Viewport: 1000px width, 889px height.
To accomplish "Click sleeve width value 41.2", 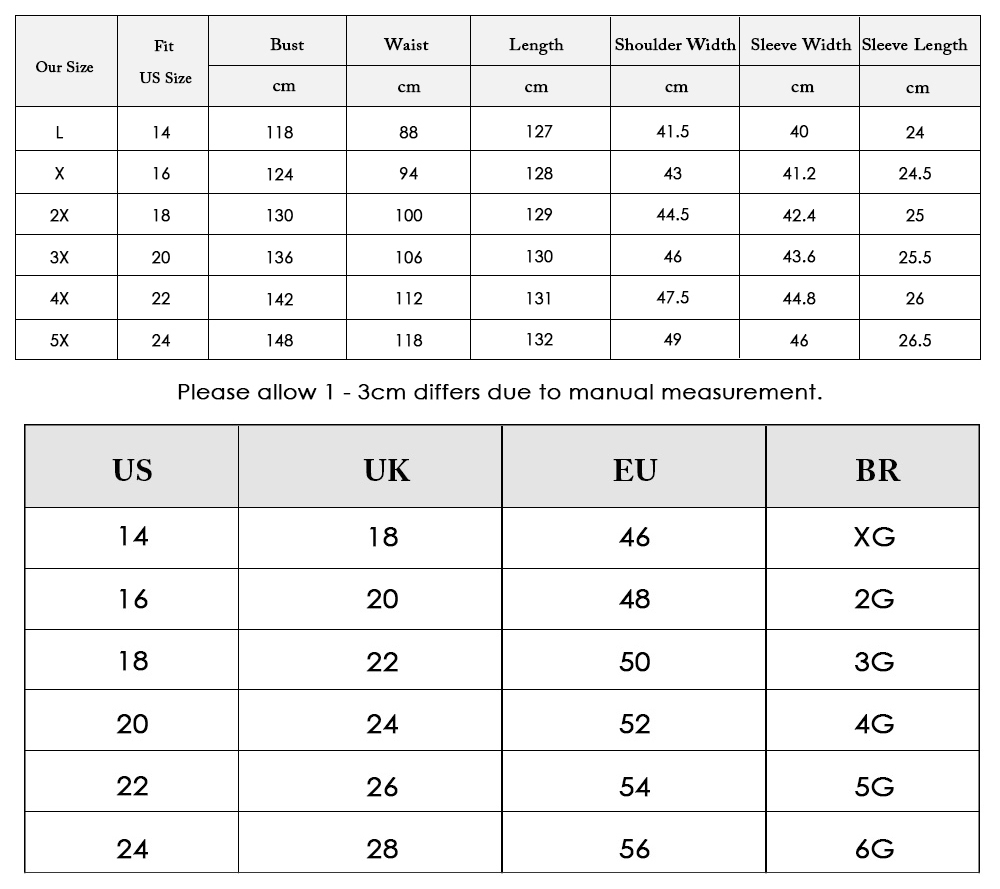I will [799, 173].
